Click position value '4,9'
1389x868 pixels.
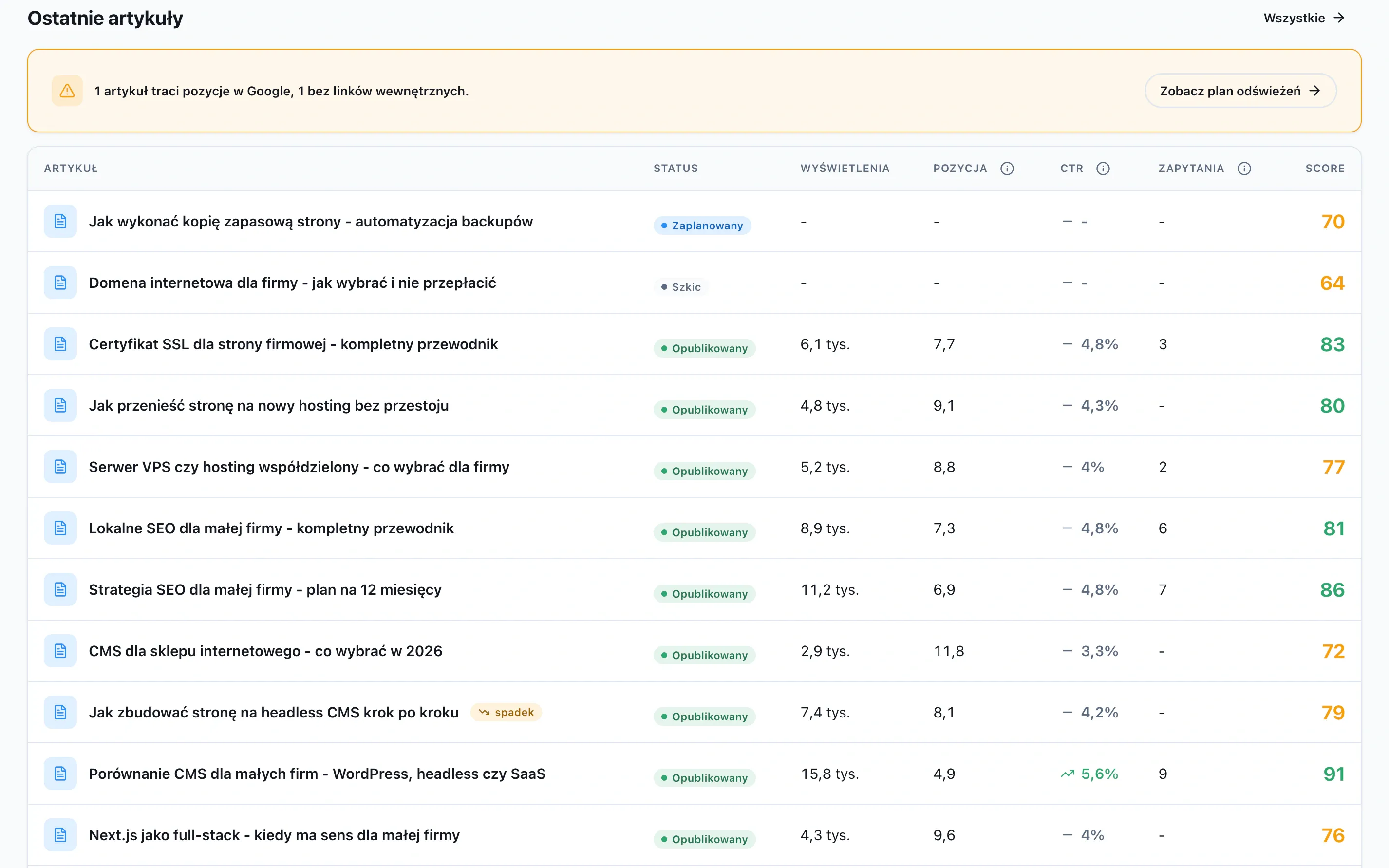(944, 774)
